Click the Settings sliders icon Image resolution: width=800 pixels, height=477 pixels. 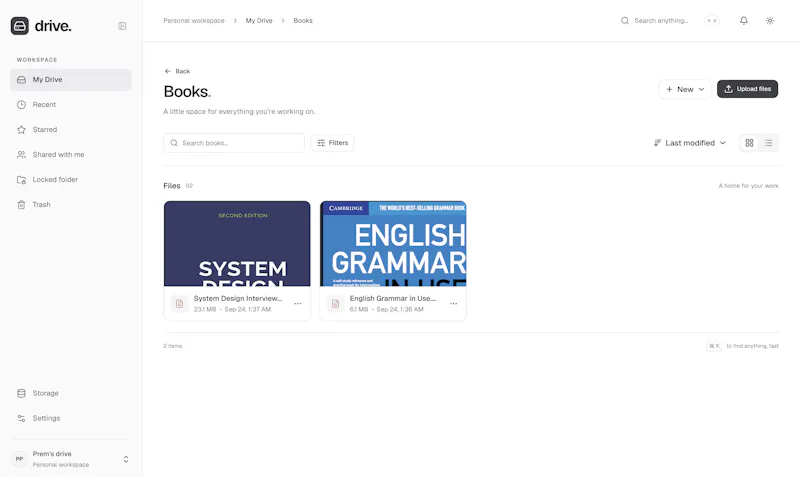[x=21, y=418]
